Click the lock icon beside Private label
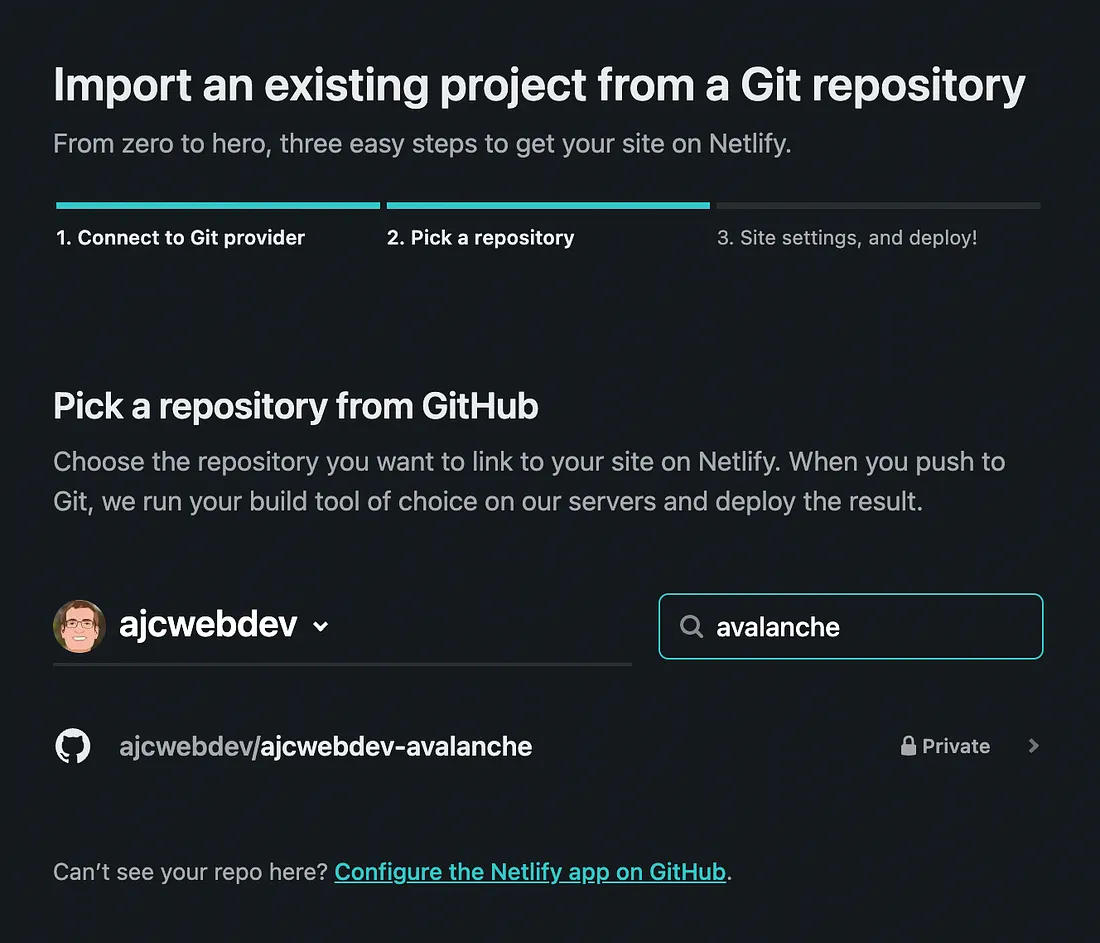 tap(908, 745)
